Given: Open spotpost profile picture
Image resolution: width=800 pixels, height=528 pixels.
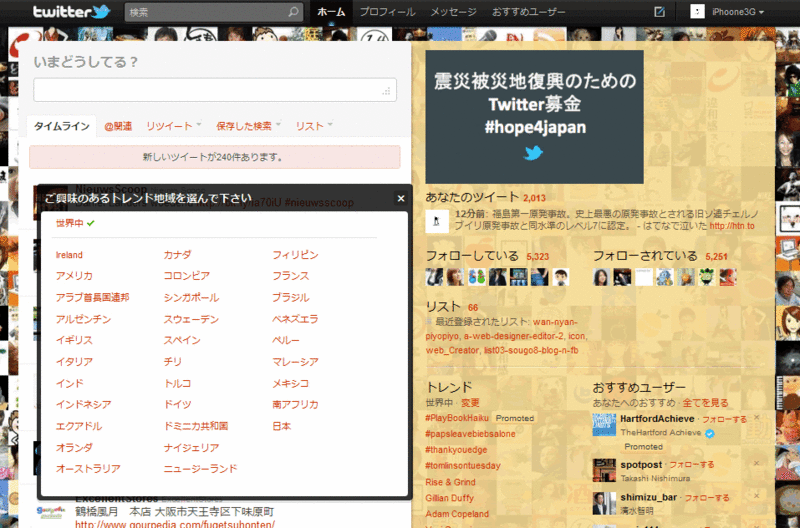Looking at the screenshot, I should (x=604, y=470).
